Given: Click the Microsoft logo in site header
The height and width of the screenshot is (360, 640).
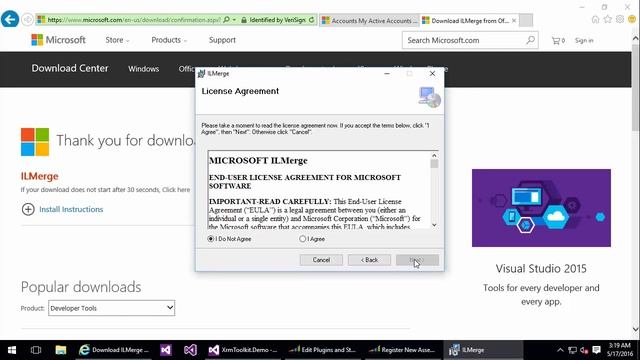Looking at the screenshot, I should pyautogui.click(x=58, y=40).
